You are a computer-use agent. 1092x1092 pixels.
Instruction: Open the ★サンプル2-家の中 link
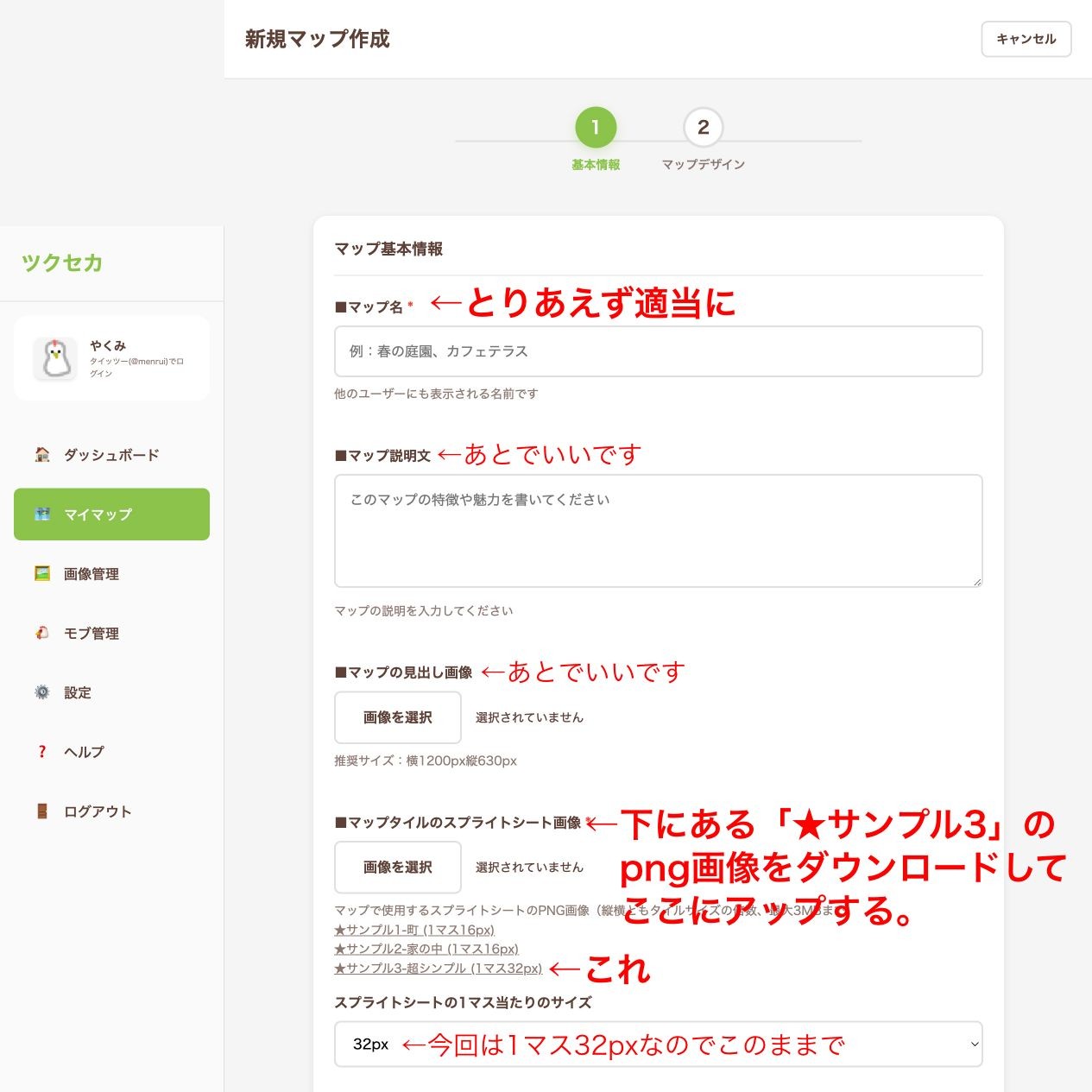(426, 950)
